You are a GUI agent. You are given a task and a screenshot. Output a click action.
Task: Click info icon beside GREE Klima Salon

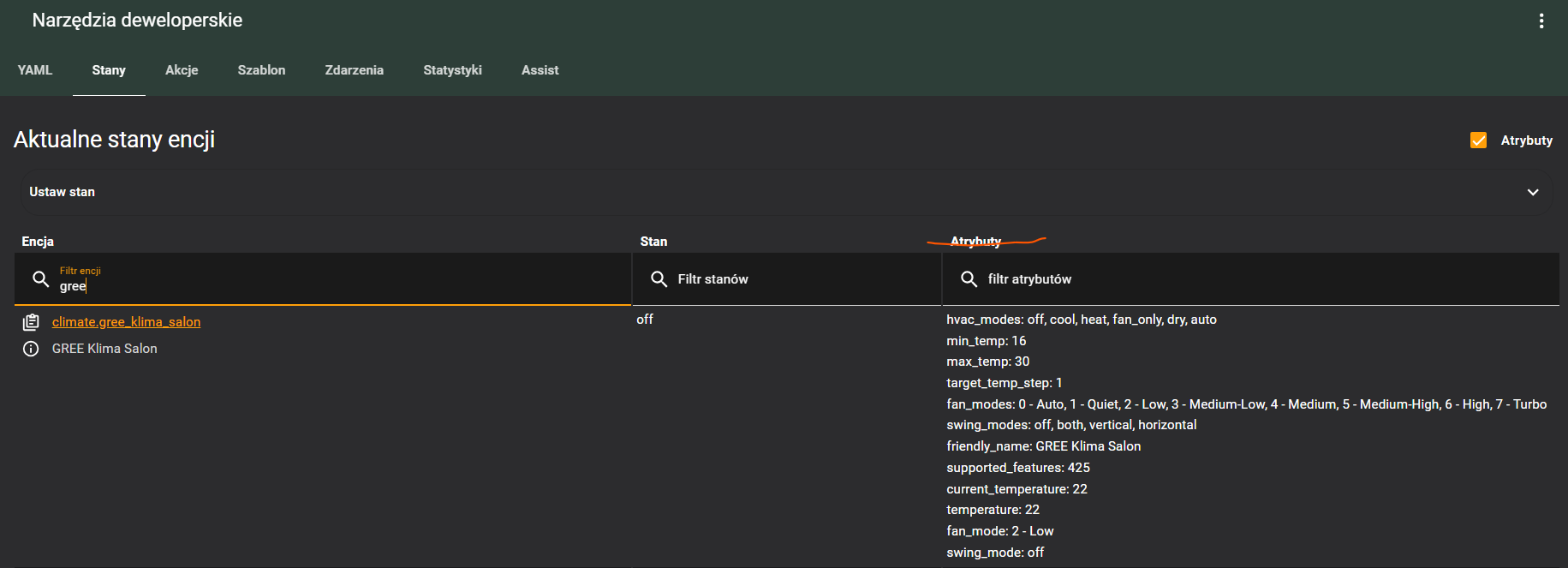coord(31,349)
